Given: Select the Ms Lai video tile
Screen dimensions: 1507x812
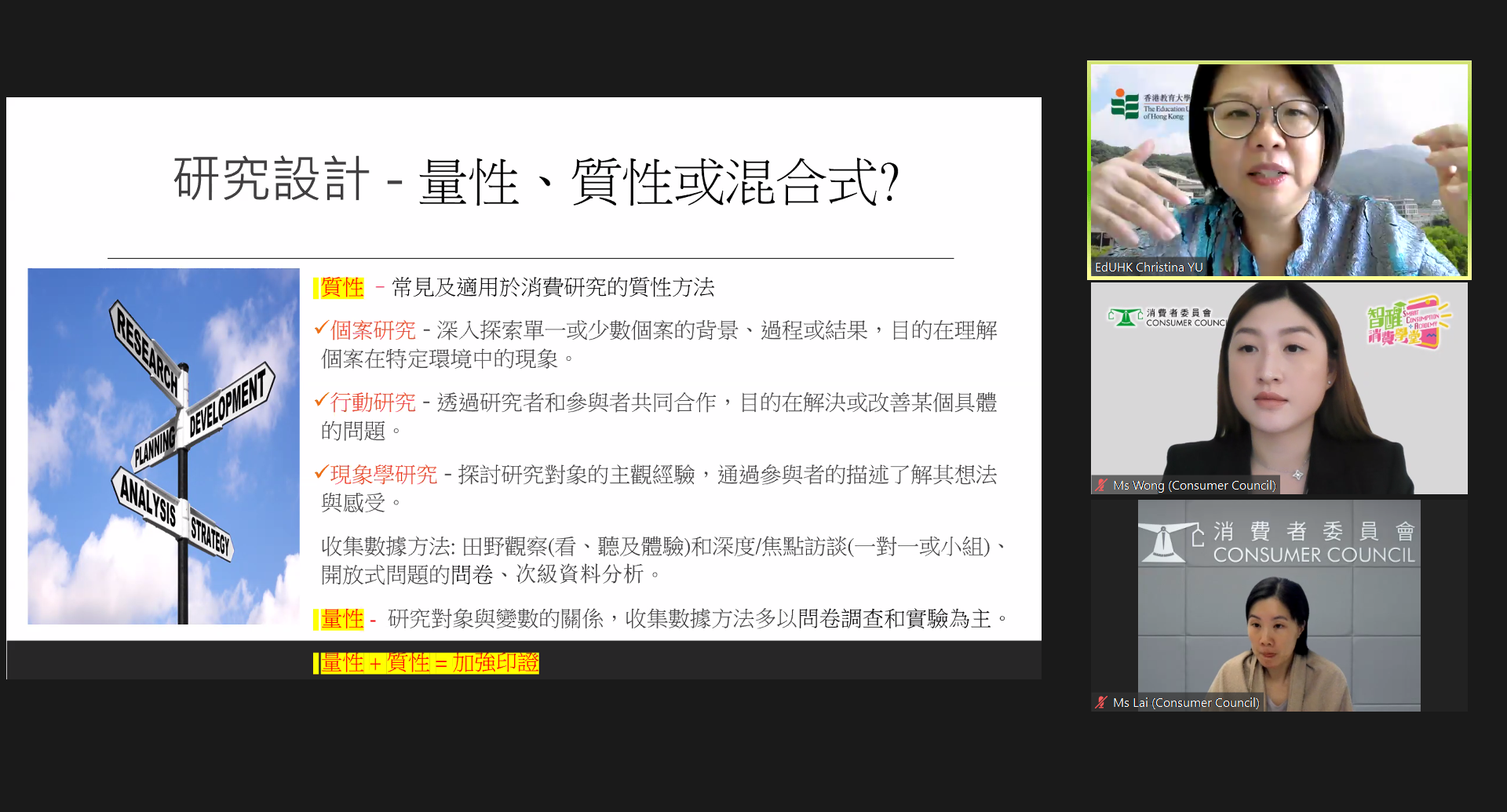Looking at the screenshot, I should coord(1279,606).
